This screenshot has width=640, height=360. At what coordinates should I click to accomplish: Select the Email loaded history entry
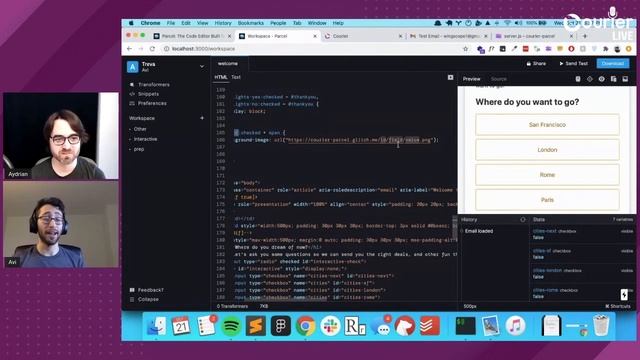478,231
